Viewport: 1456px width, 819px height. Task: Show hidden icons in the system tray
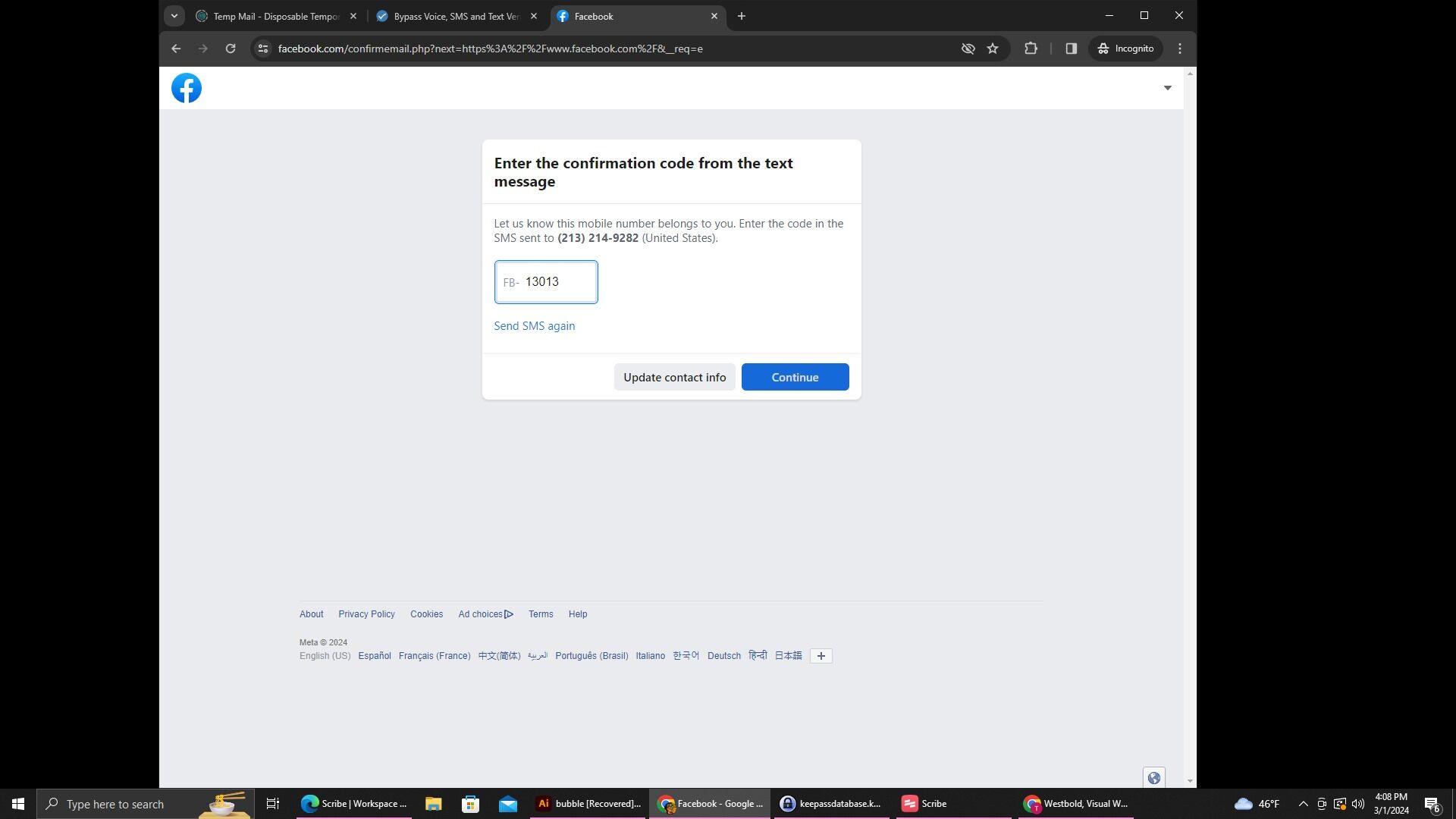pyautogui.click(x=1302, y=803)
